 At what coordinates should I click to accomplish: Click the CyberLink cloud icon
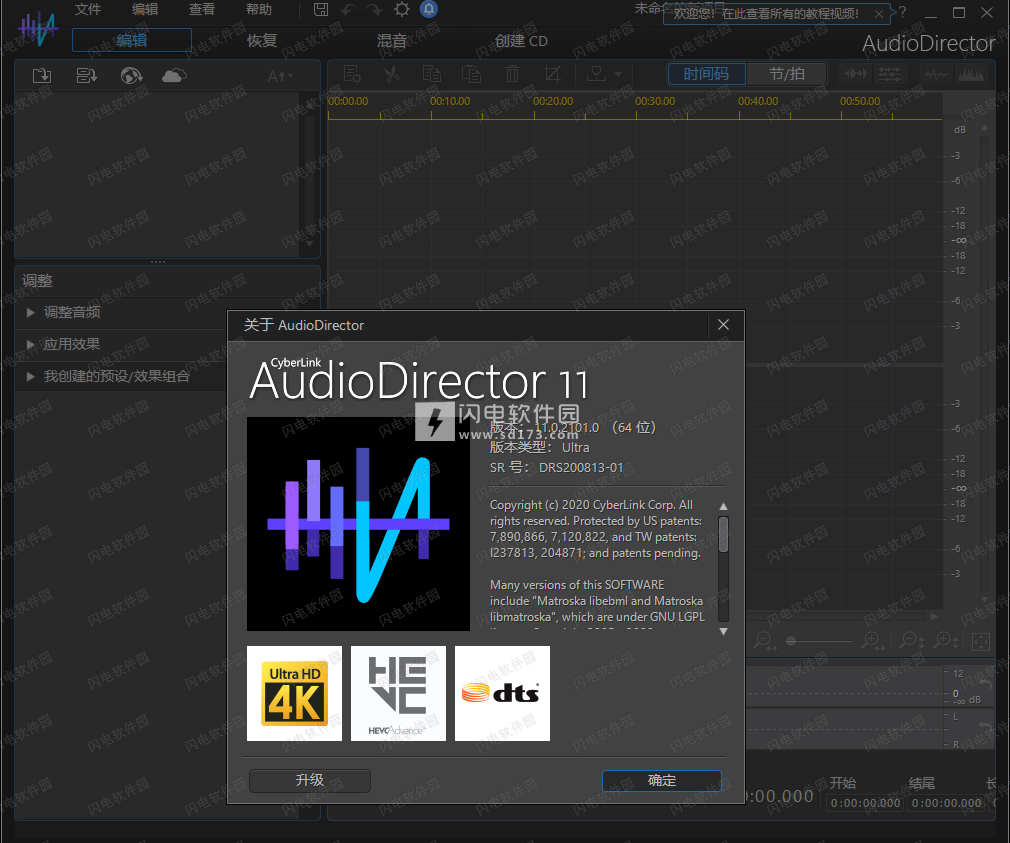click(174, 76)
